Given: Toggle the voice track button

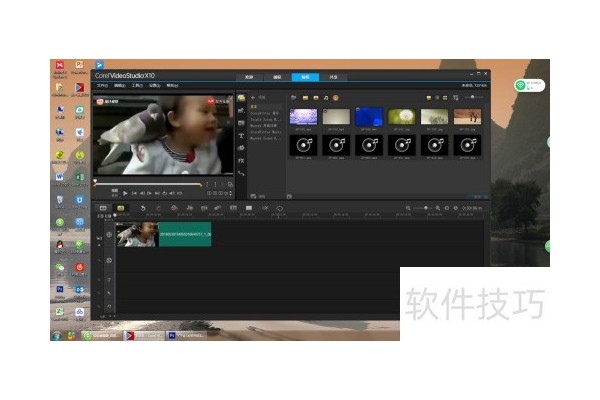Looking at the screenshot, I should click(109, 293).
